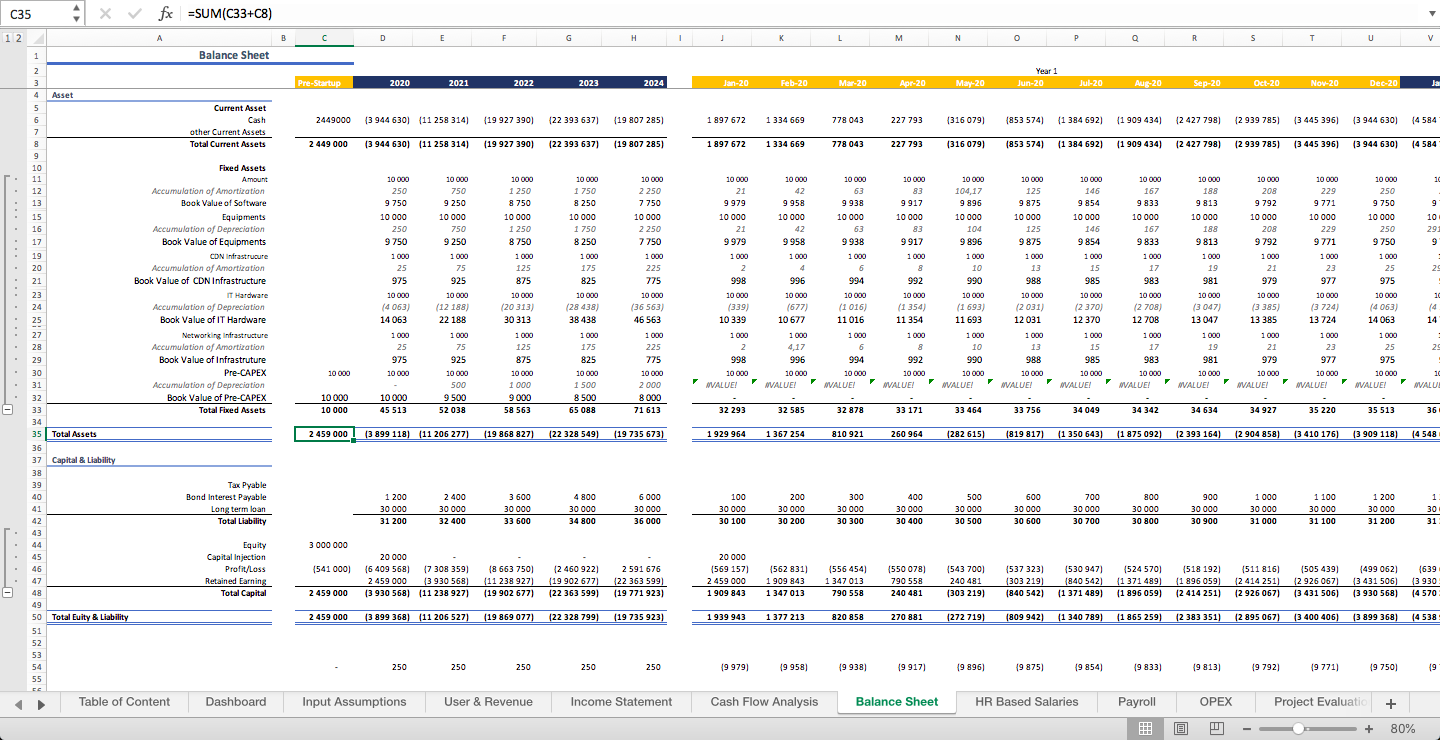Click the 80% zoom level indicator

tap(1403, 729)
